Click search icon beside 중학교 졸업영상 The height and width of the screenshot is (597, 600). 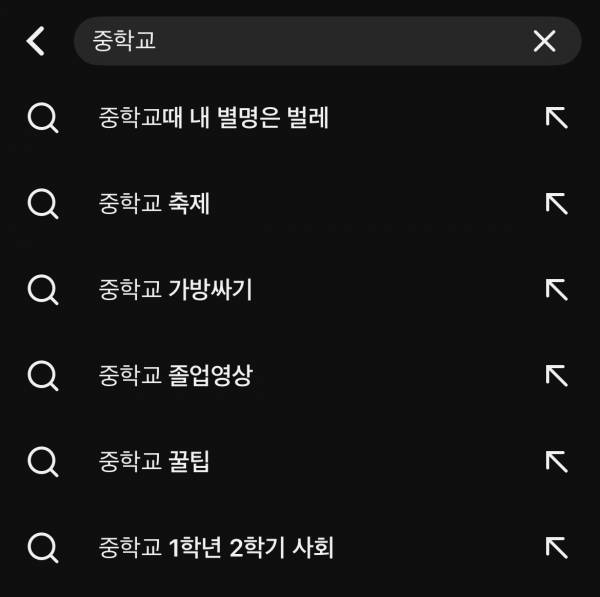coord(42,376)
